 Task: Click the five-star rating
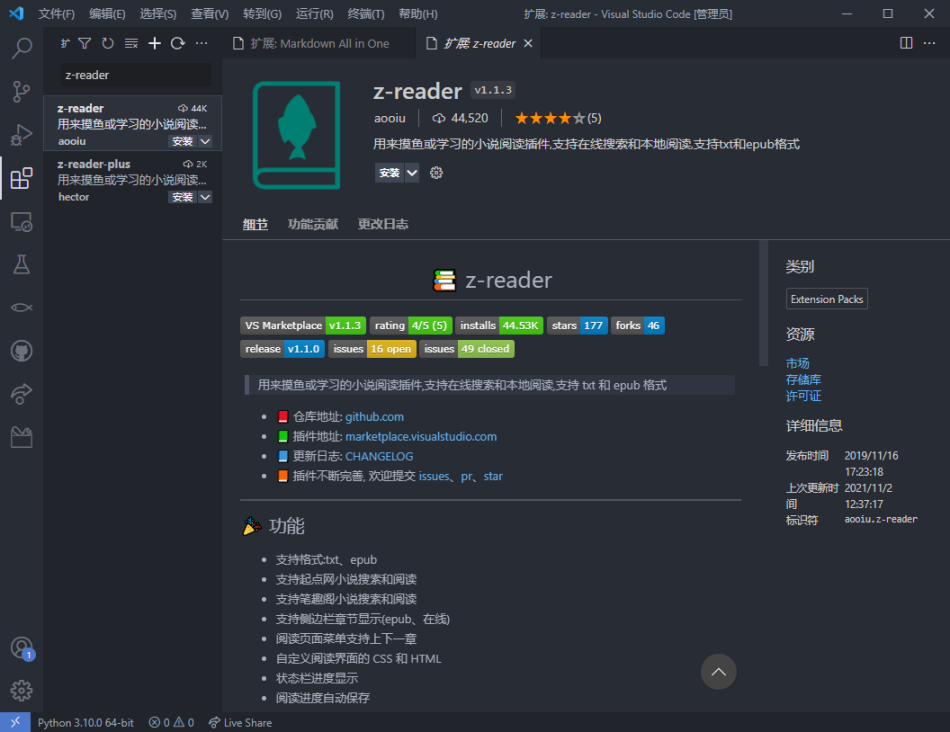pos(557,118)
